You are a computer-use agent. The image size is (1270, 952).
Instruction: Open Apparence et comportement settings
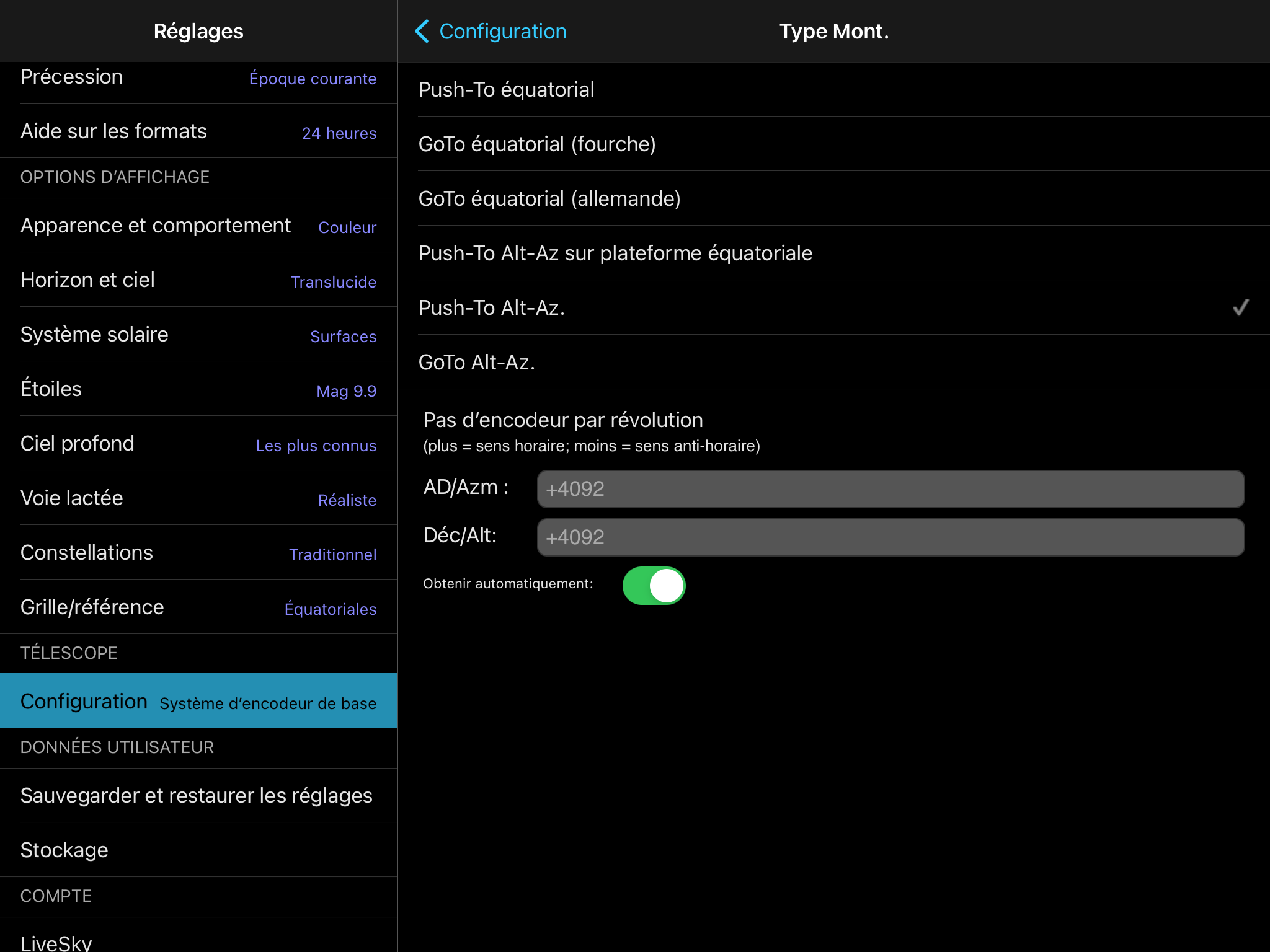coord(198,226)
